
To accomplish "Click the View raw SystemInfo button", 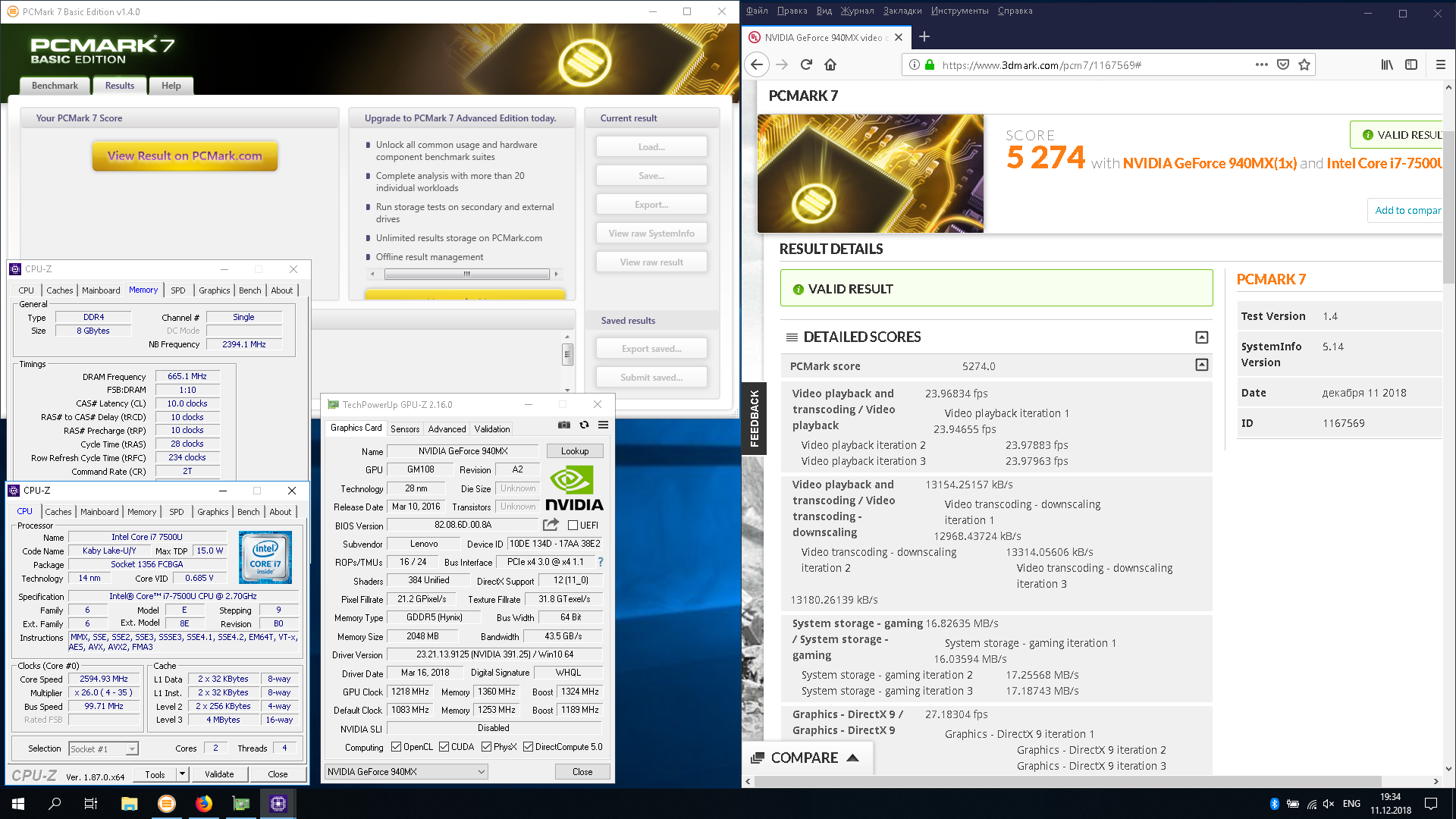I will click(x=651, y=233).
